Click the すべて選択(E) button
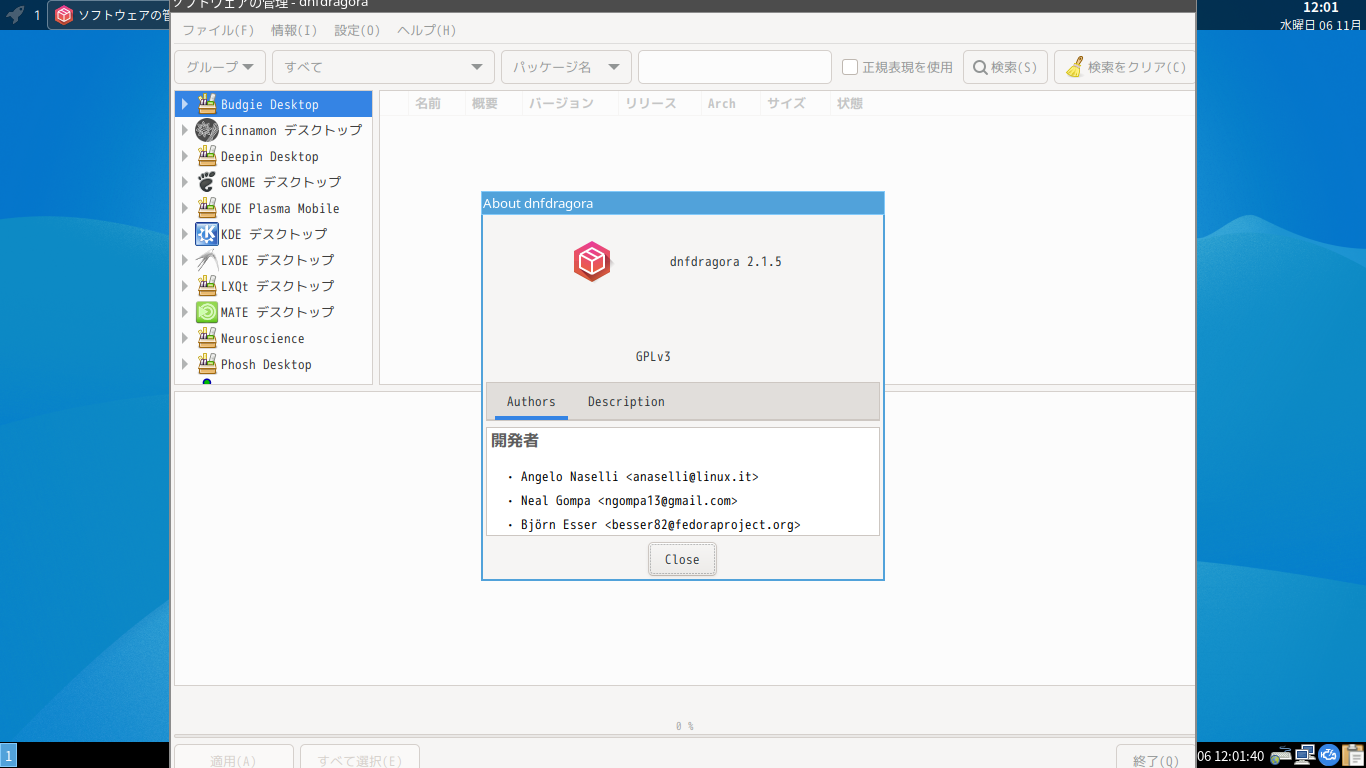This screenshot has width=1366, height=768. [x=360, y=758]
